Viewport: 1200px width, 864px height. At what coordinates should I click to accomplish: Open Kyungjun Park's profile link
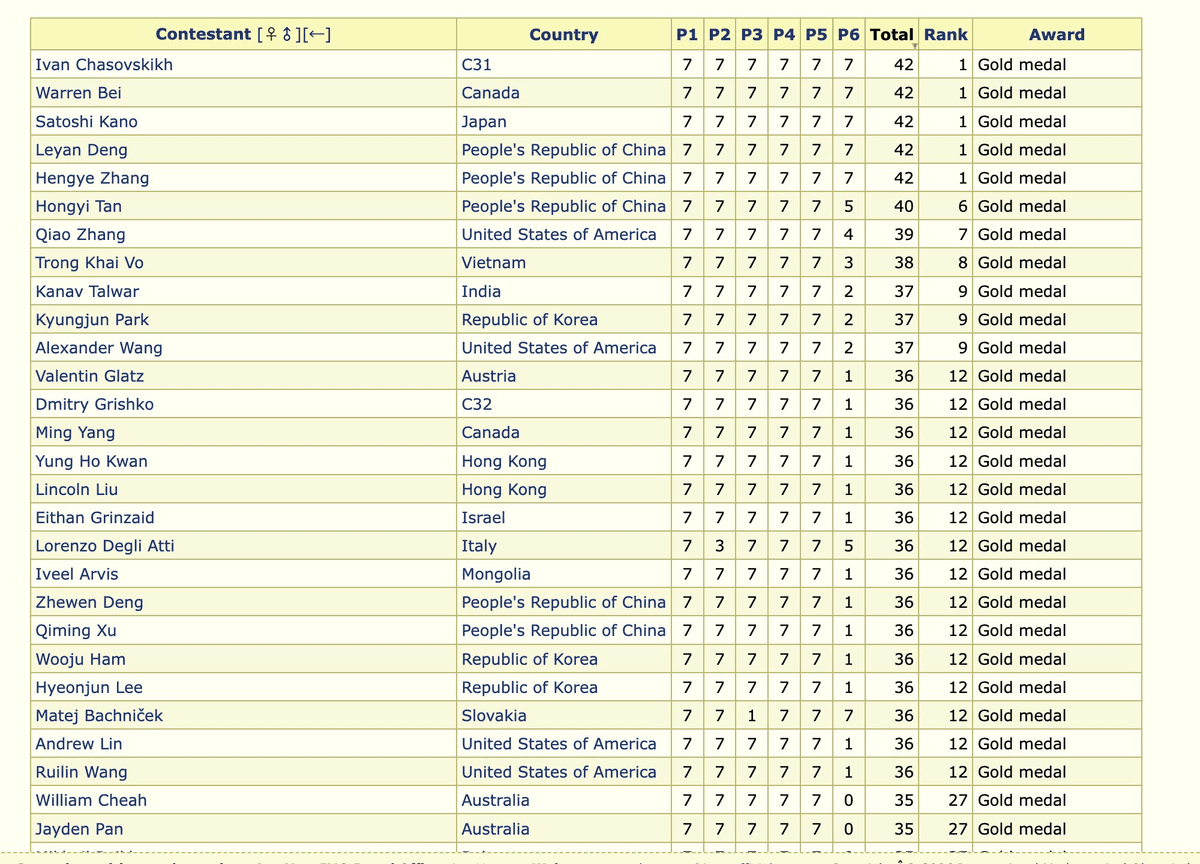point(92,320)
